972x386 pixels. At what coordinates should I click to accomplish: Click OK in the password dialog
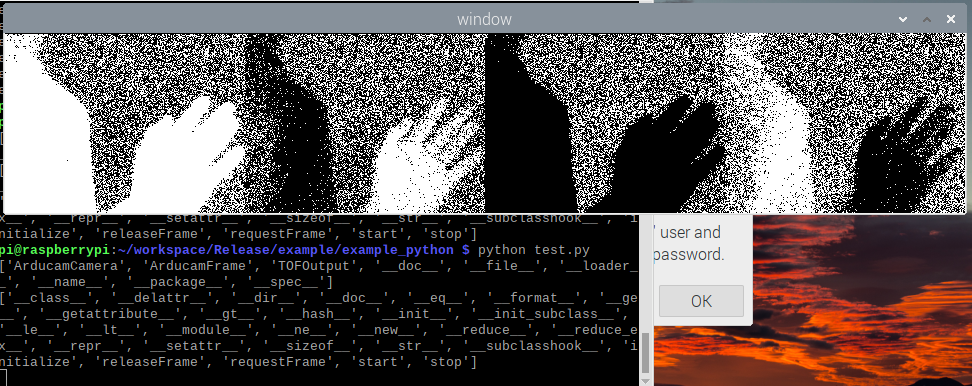click(701, 301)
